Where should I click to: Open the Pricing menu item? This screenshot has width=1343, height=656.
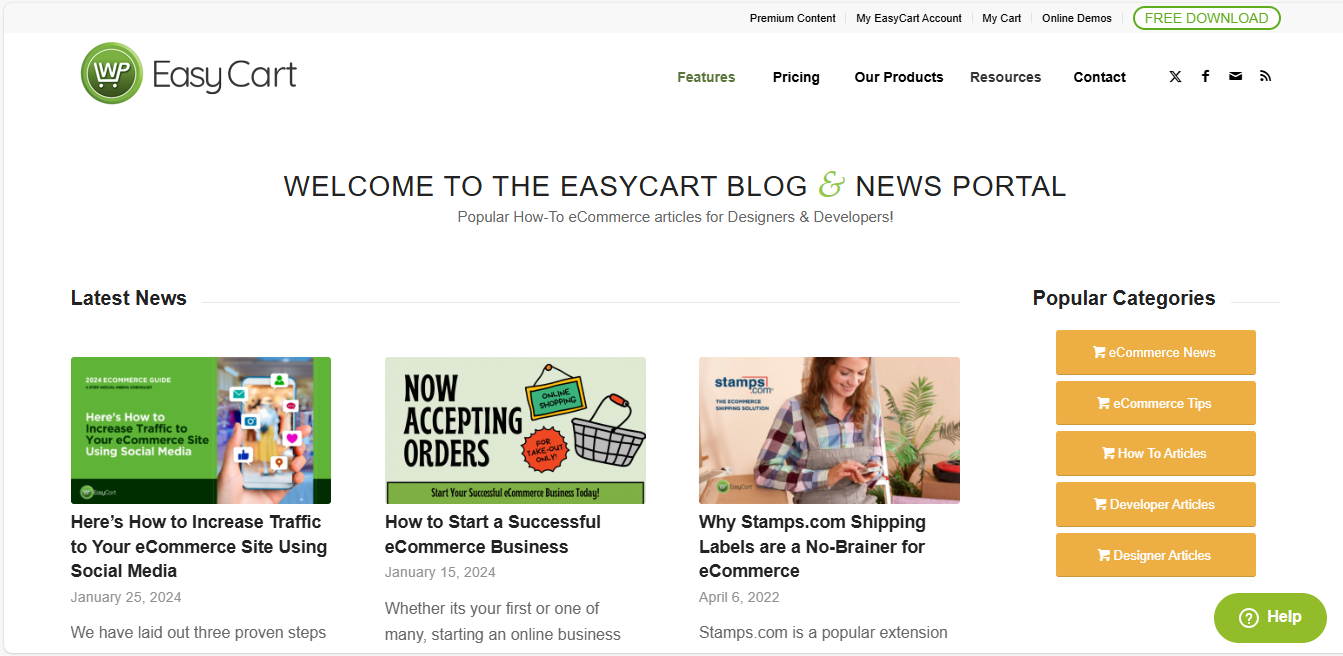796,77
